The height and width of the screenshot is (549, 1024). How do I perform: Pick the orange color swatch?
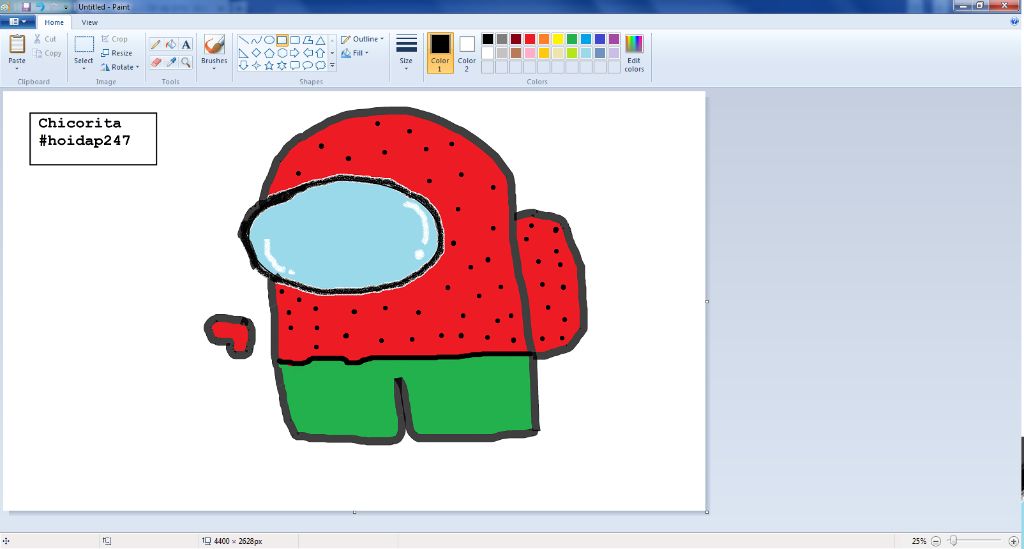point(544,39)
